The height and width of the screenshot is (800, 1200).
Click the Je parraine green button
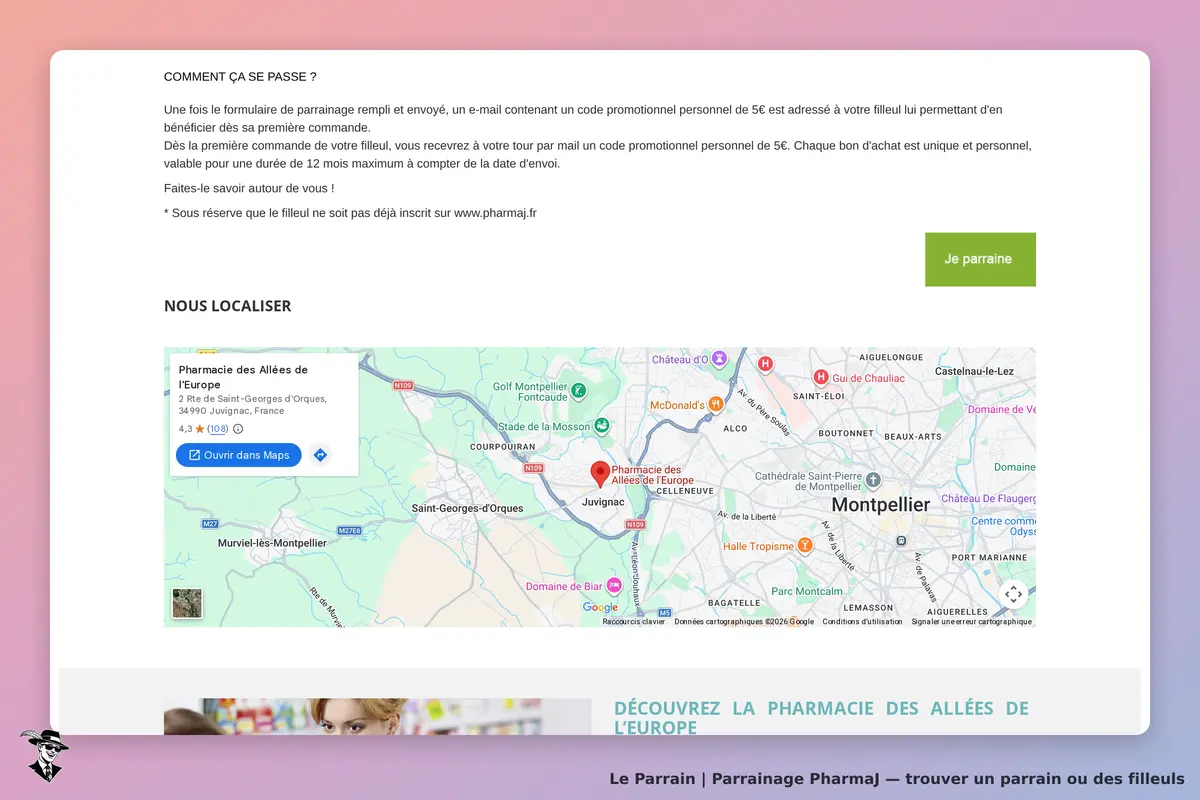pos(980,259)
